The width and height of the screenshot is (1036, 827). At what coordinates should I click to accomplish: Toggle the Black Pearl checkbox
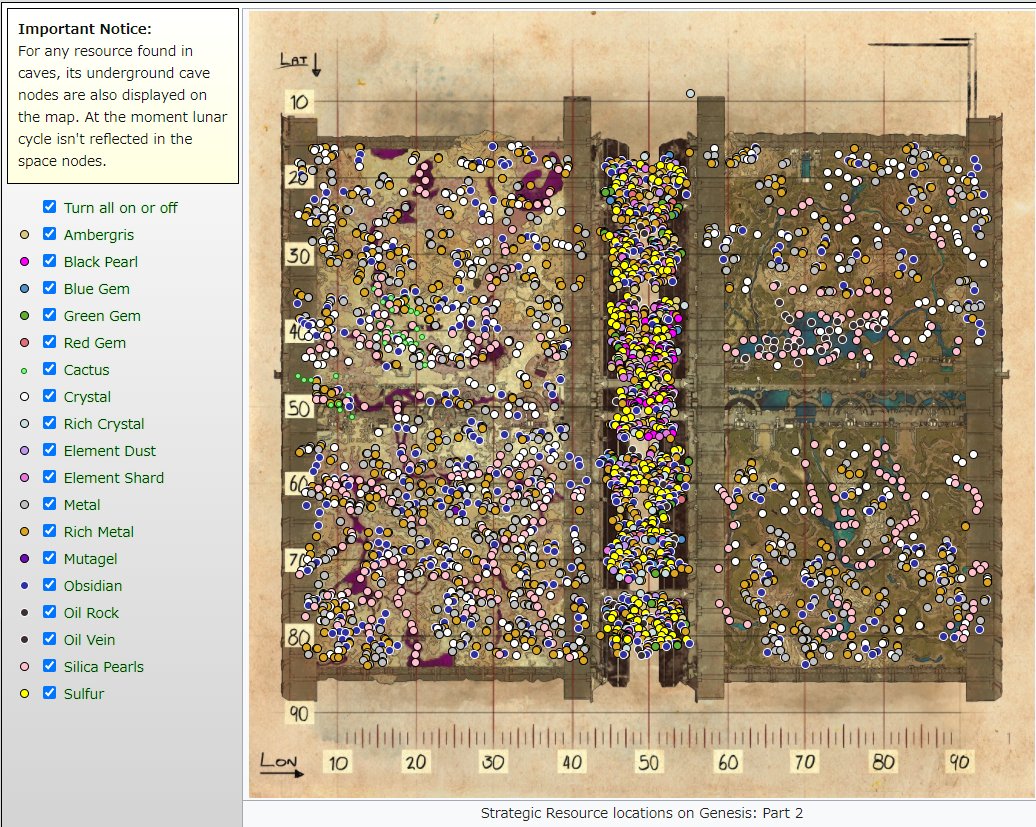(x=50, y=261)
